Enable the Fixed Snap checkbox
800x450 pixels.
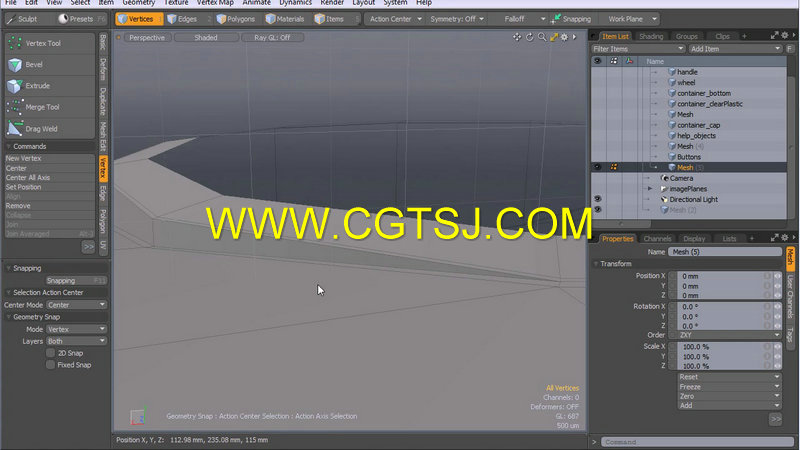[50, 365]
